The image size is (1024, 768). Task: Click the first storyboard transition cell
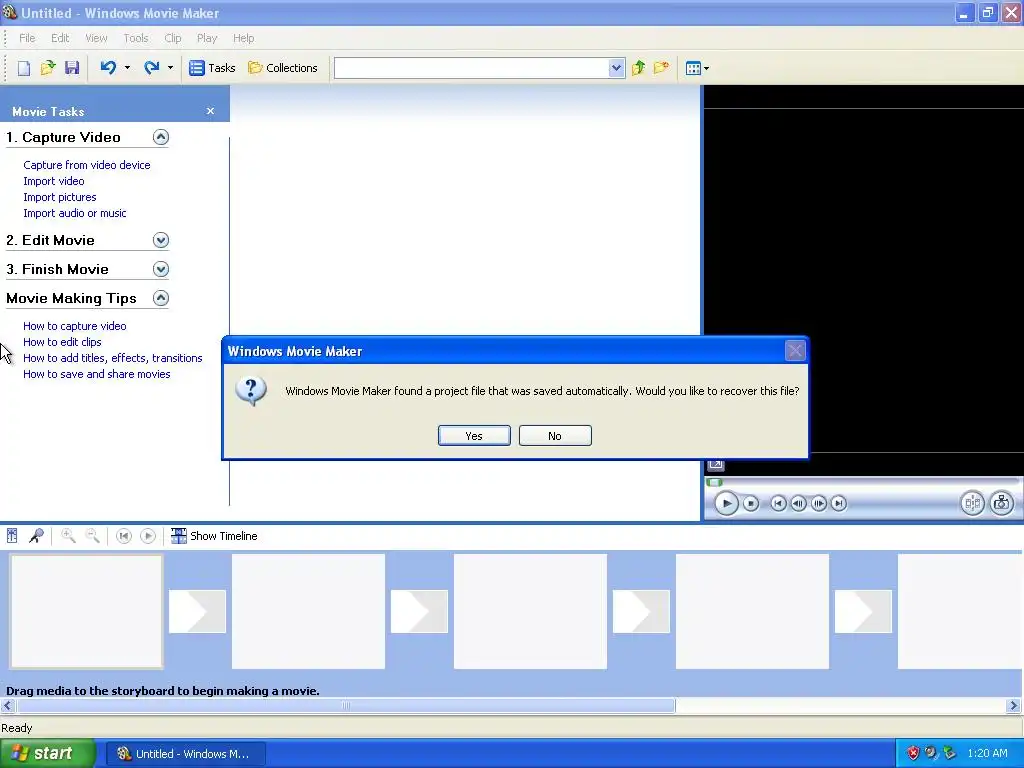pyautogui.click(x=197, y=611)
